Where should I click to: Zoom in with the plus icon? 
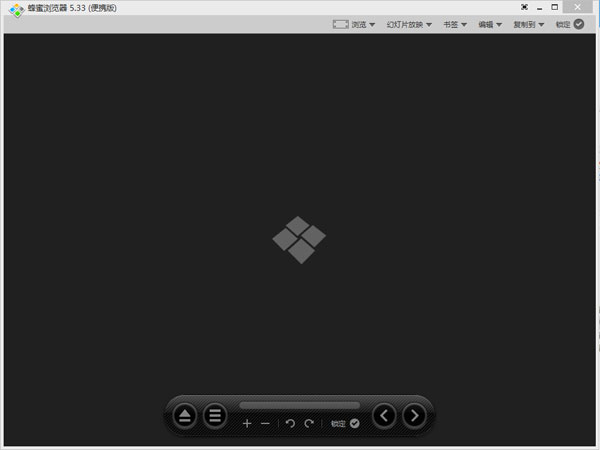pos(247,423)
